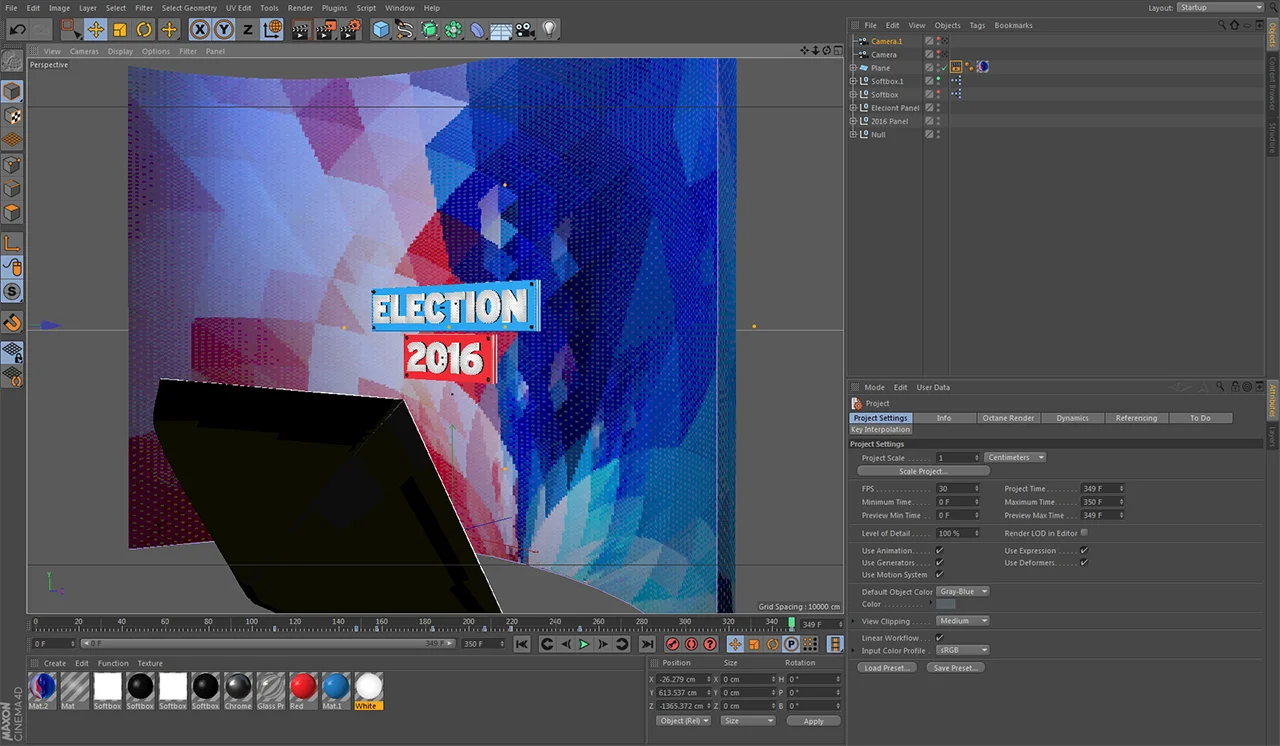Open the Object (Rel) coordinate dropdown

pyautogui.click(x=683, y=721)
